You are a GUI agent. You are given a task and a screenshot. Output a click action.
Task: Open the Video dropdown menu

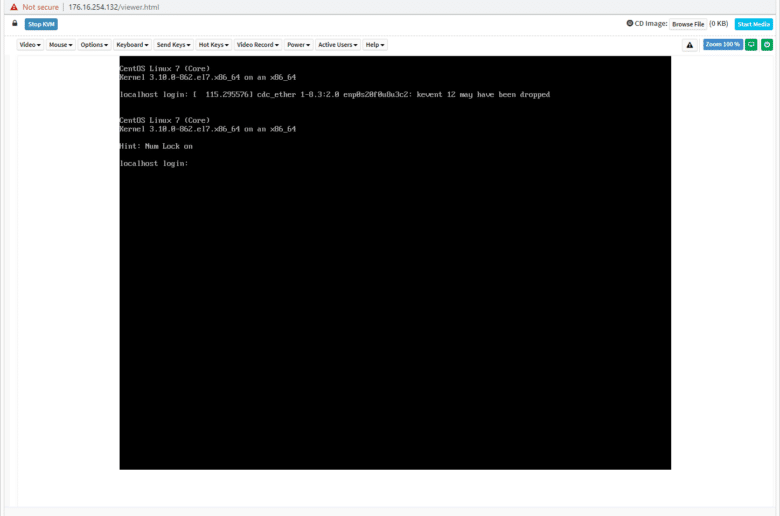click(30, 45)
